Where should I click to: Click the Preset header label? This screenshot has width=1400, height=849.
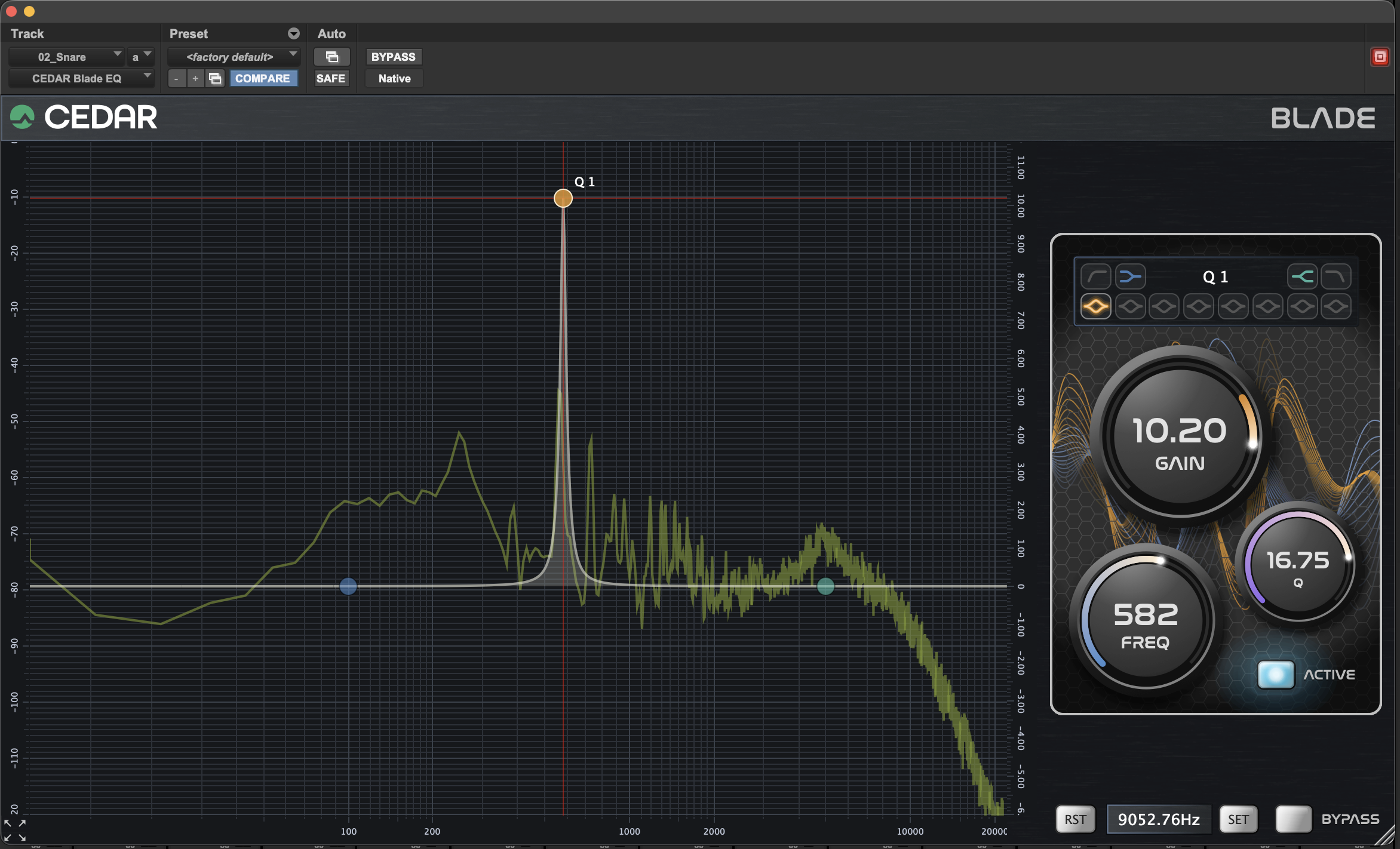point(189,33)
